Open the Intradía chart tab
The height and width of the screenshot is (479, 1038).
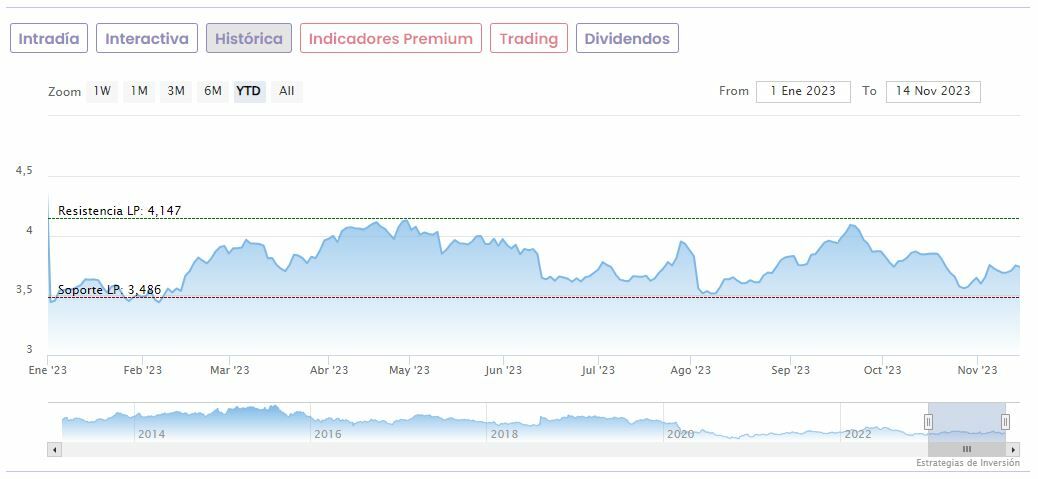(x=49, y=39)
